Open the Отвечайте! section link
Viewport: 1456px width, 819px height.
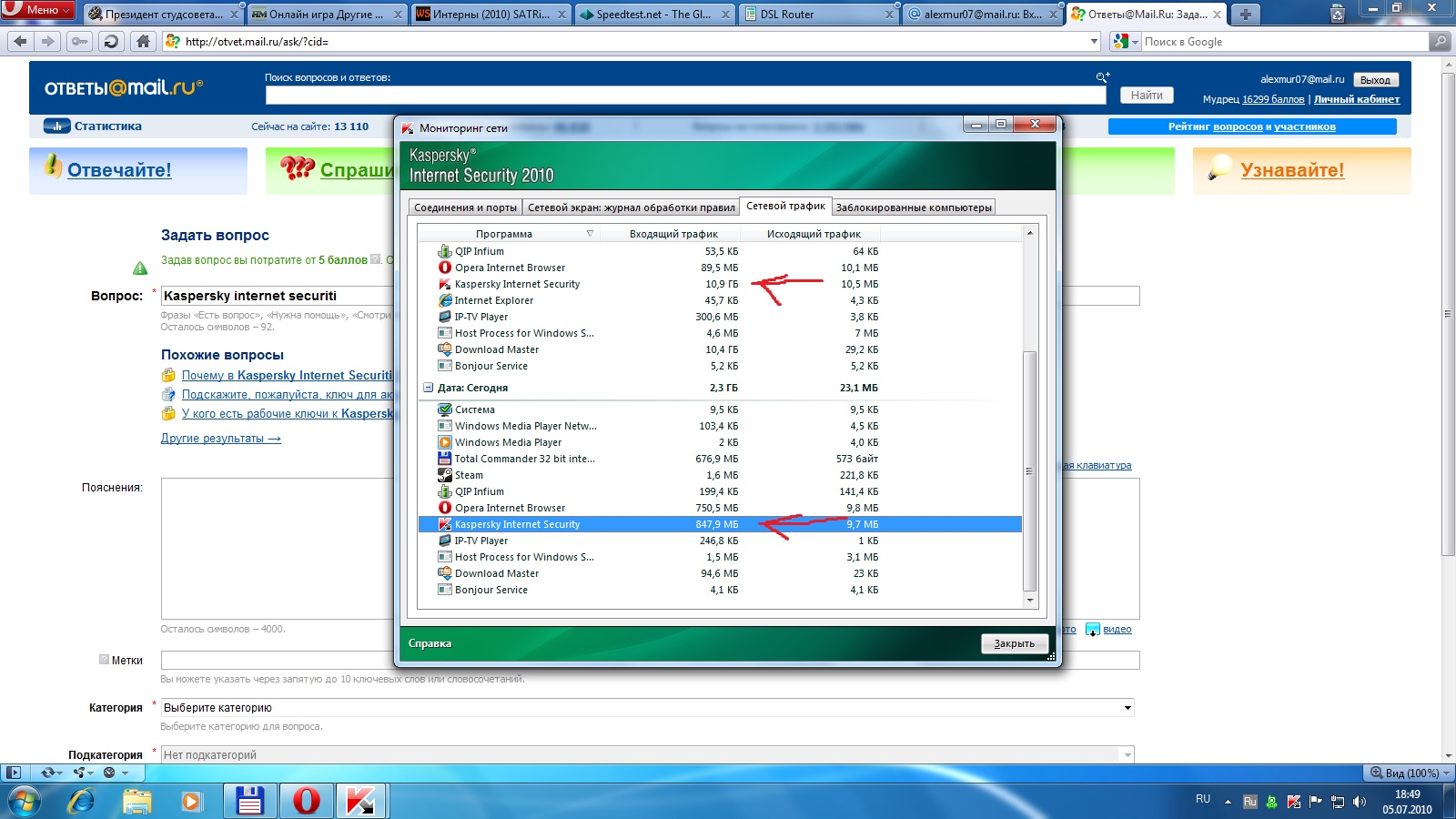(x=119, y=170)
